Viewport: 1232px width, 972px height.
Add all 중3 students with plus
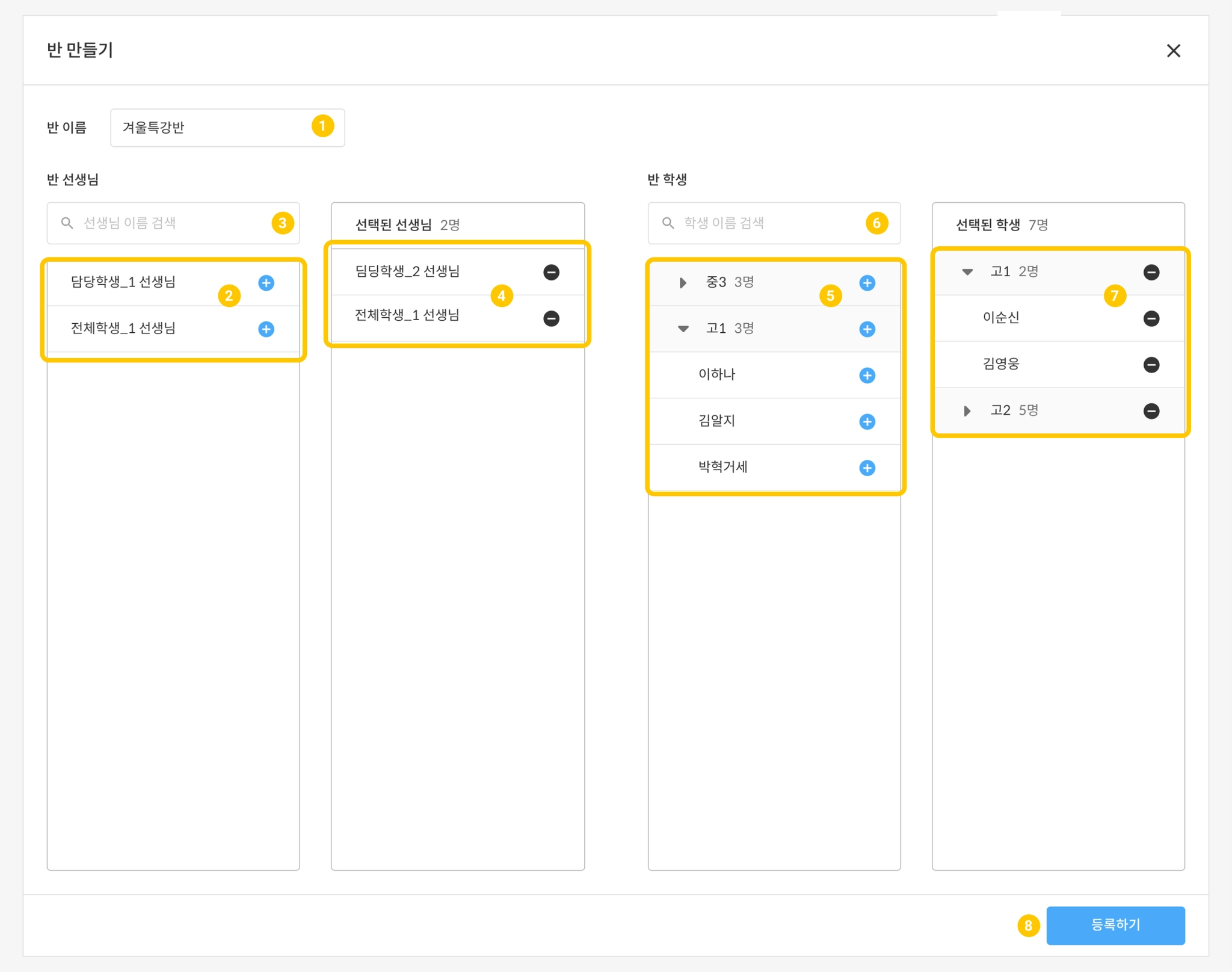pyautogui.click(x=867, y=283)
